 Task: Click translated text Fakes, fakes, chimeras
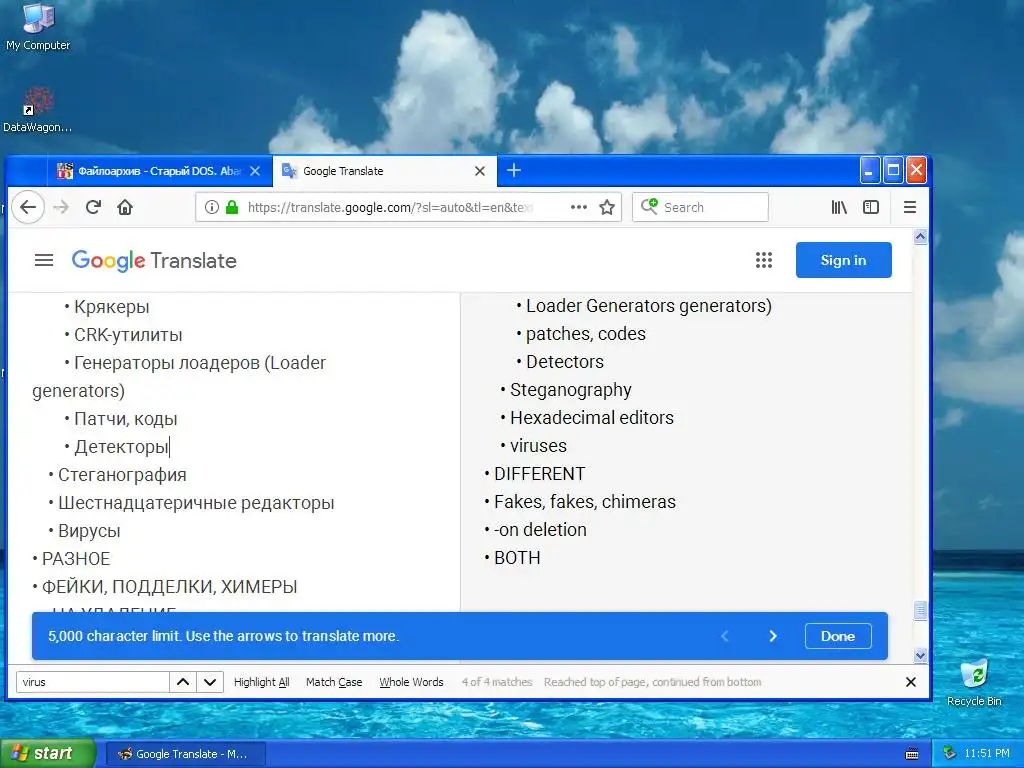[584, 502]
